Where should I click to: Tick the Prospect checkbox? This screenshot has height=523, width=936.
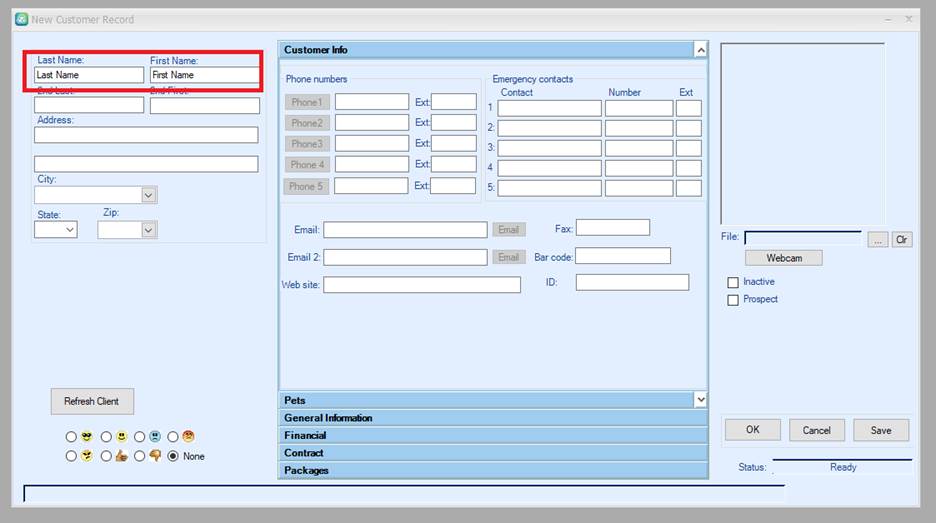pyautogui.click(x=733, y=300)
